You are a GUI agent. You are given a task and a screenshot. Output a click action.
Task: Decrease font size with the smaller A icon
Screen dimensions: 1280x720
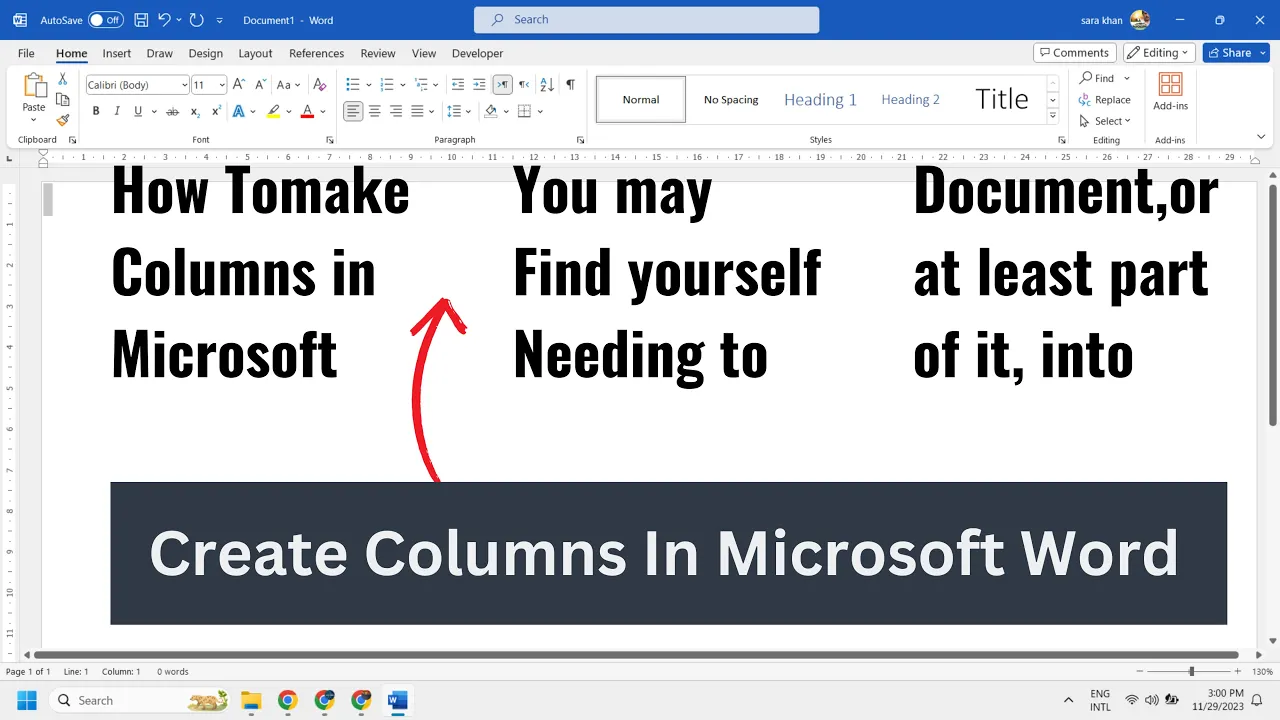[x=260, y=85]
